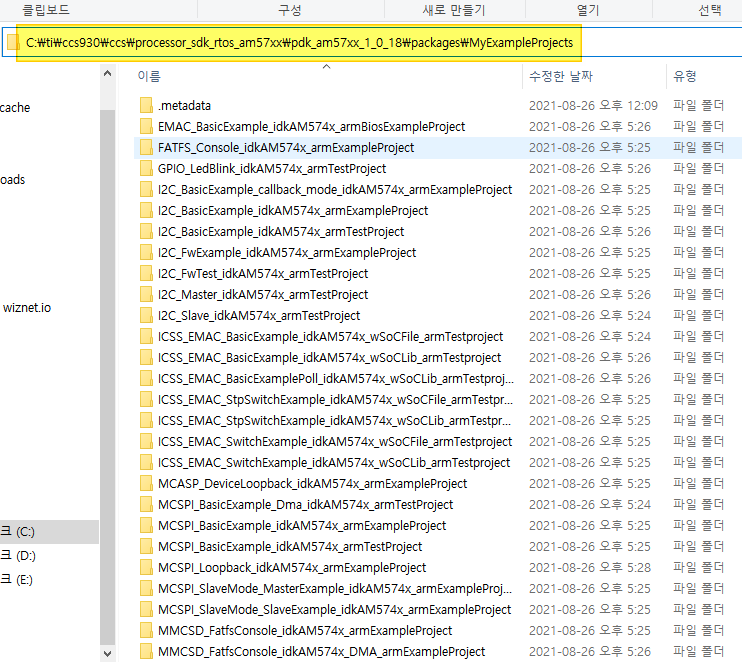This screenshot has width=742, height=672.
Task: Select the oads item in navigation pane
Action: click(12, 180)
